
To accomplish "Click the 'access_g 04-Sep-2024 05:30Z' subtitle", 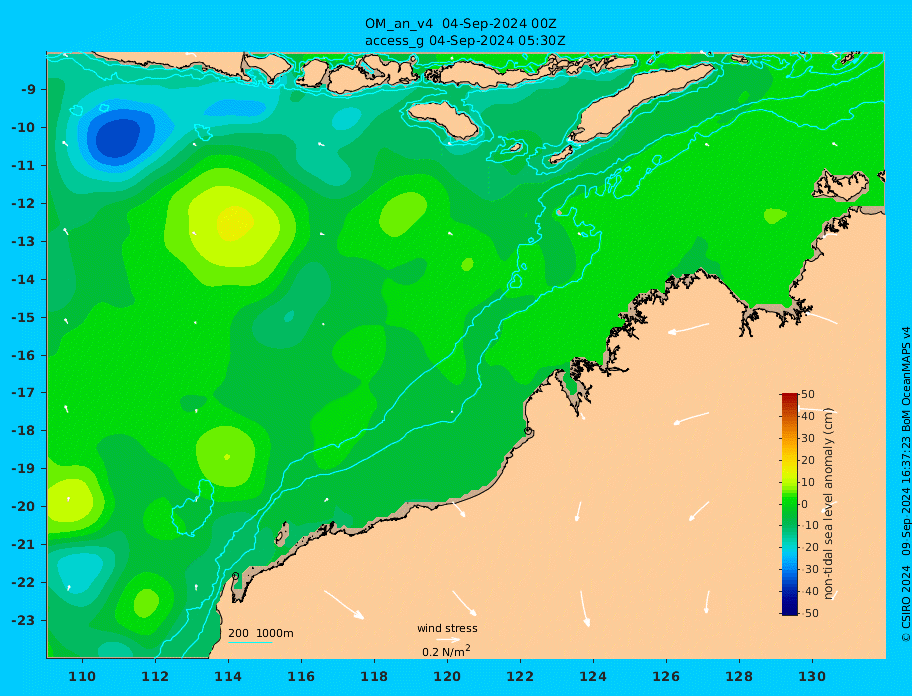I will click(465, 41).
